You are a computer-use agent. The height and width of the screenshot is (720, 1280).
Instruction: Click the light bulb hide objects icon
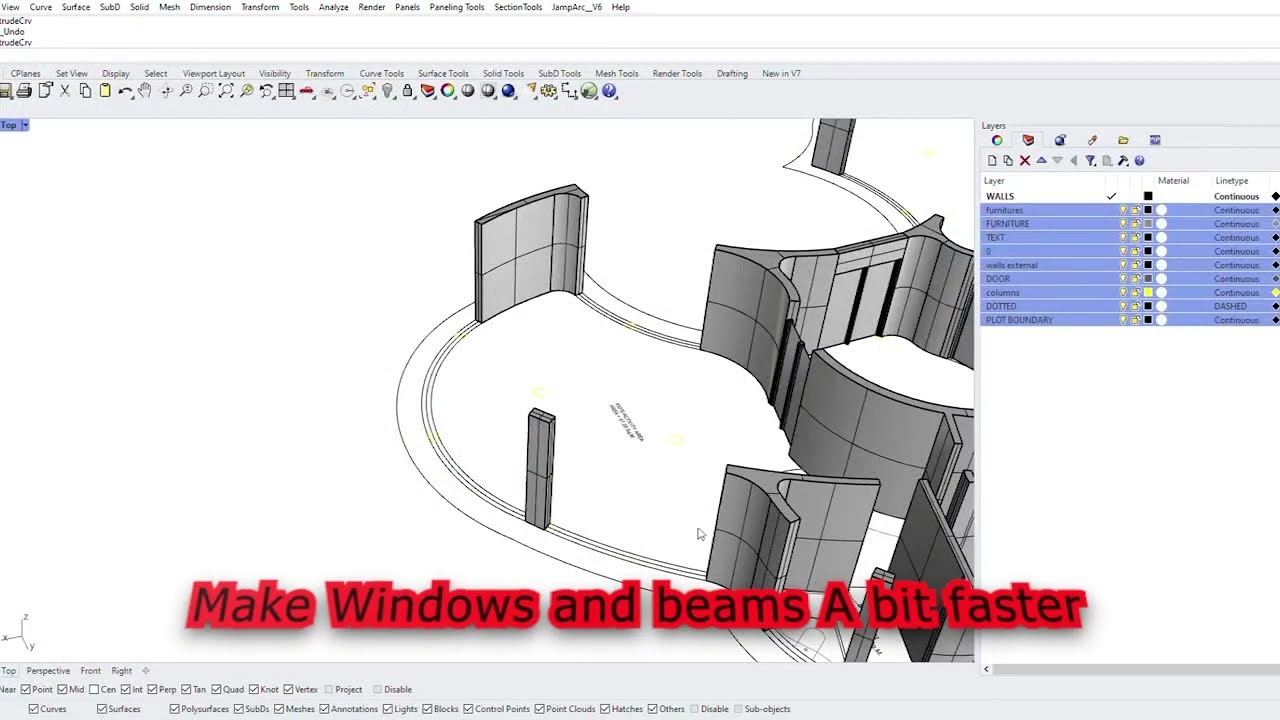pyautogui.click(x=387, y=91)
